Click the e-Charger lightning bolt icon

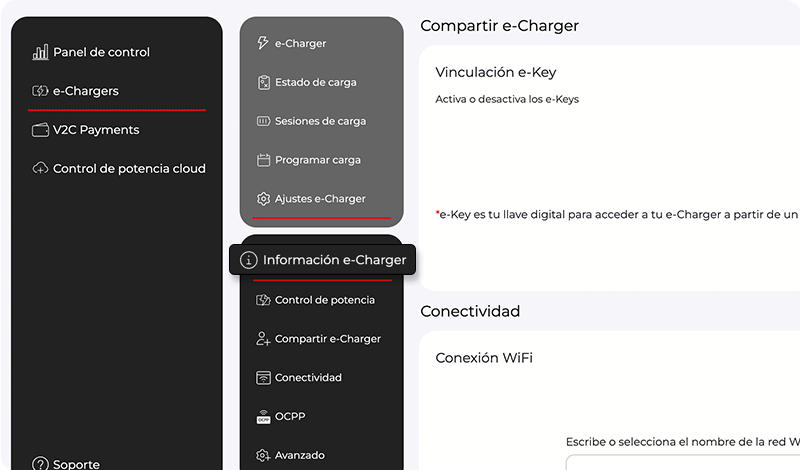pos(264,43)
